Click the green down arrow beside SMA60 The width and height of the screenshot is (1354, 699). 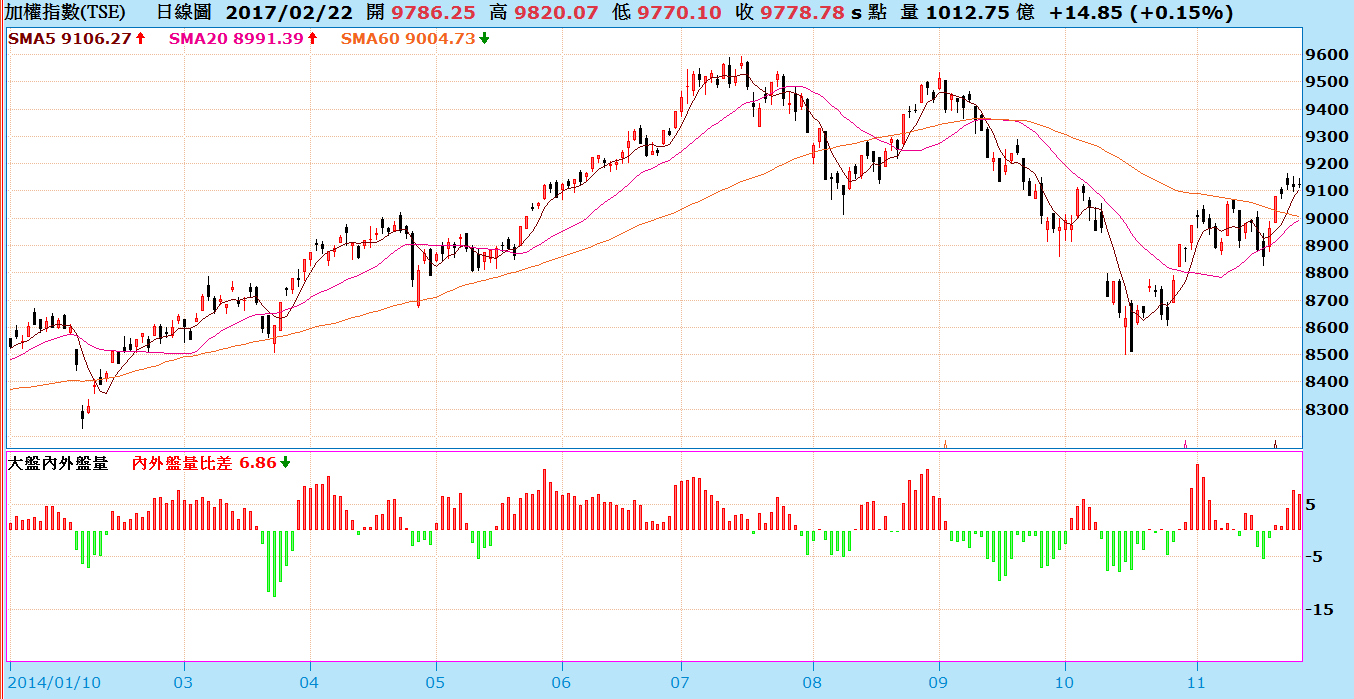pyautogui.click(x=484, y=38)
